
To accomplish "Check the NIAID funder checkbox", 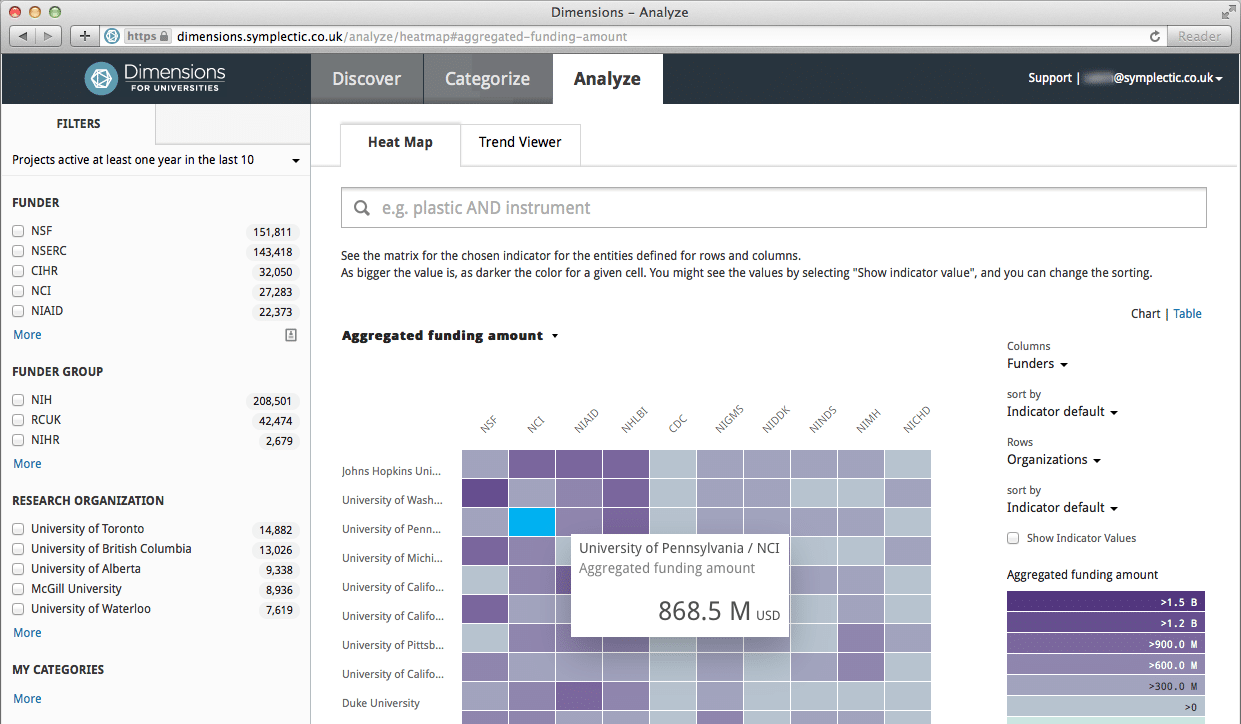I will tap(18, 311).
